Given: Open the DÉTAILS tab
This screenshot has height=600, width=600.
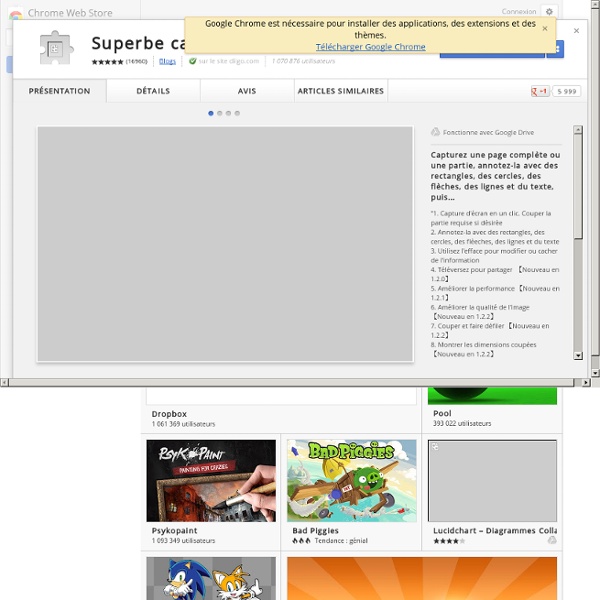Looking at the screenshot, I should 153,91.
